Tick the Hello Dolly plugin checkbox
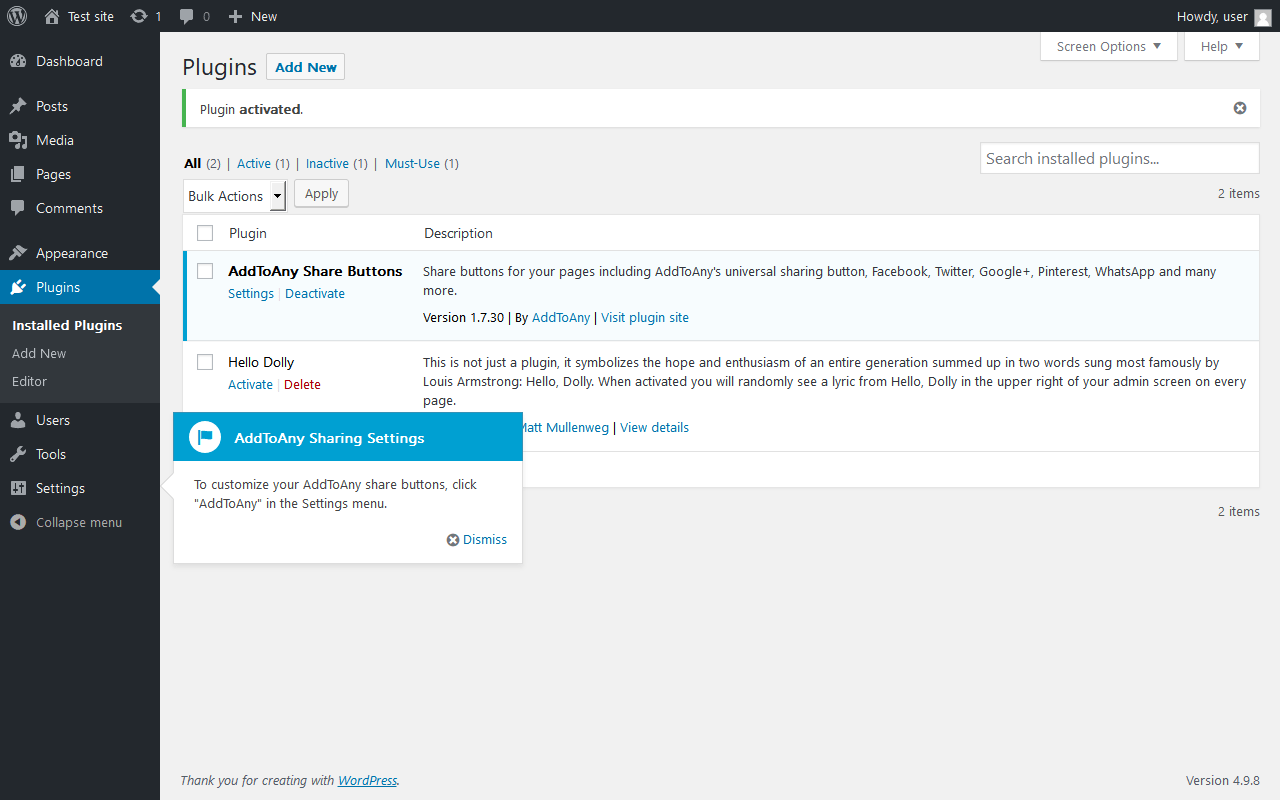1280x800 pixels. click(205, 362)
